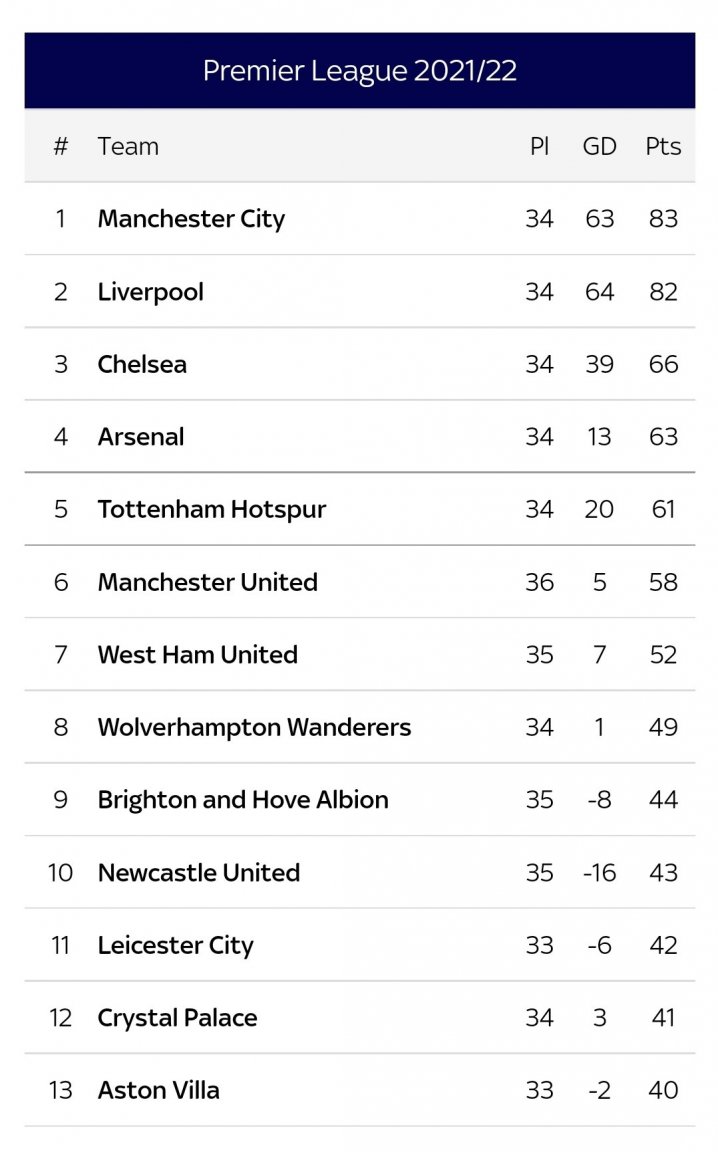The height and width of the screenshot is (1152, 718).
Task: Open Tottenham Hotspur team entry
Action: pos(212,509)
